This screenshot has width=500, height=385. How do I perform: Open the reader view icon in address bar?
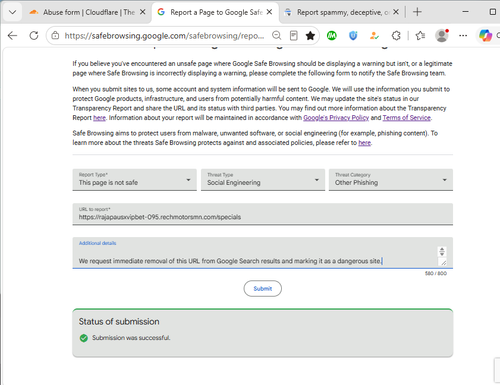click(x=294, y=36)
